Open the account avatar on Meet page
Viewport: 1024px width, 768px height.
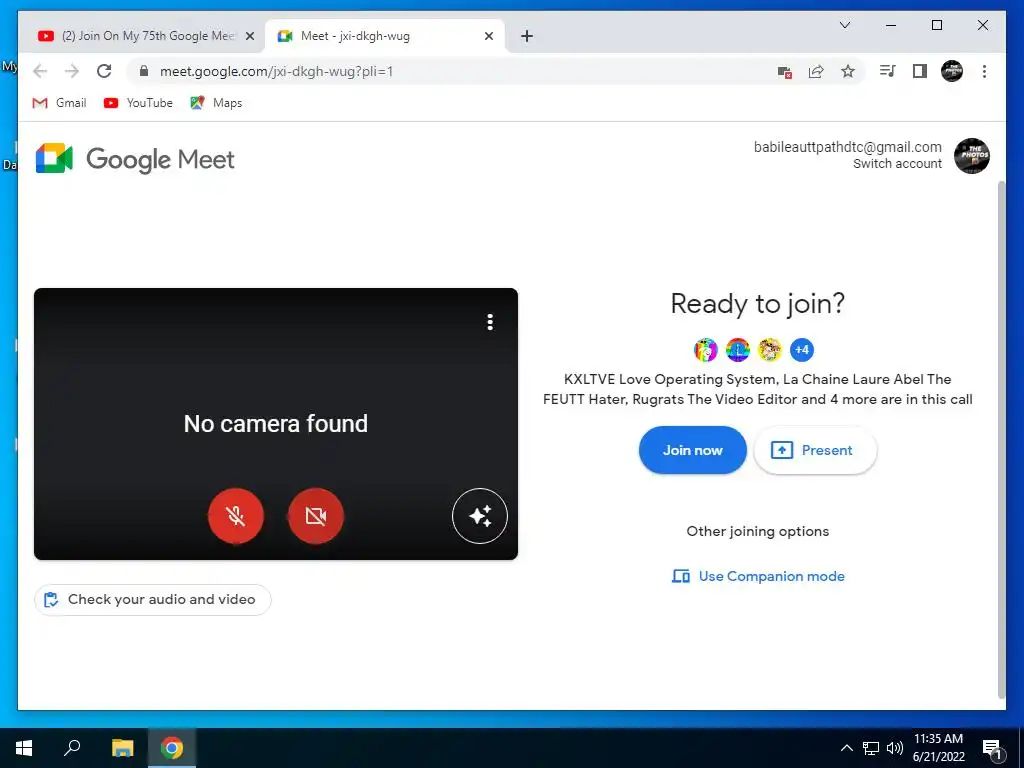[x=972, y=155]
